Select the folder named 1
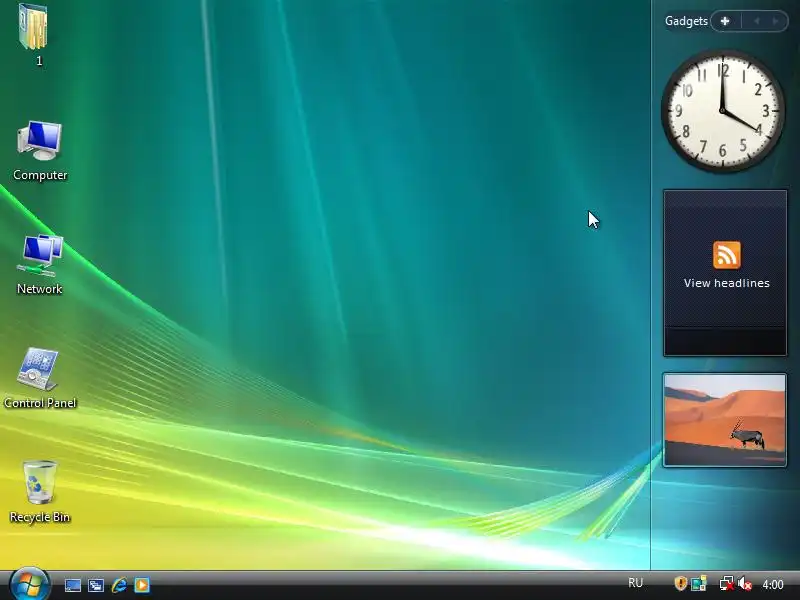Viewport: 800px width, 600px height. click(x=34, y=35)
